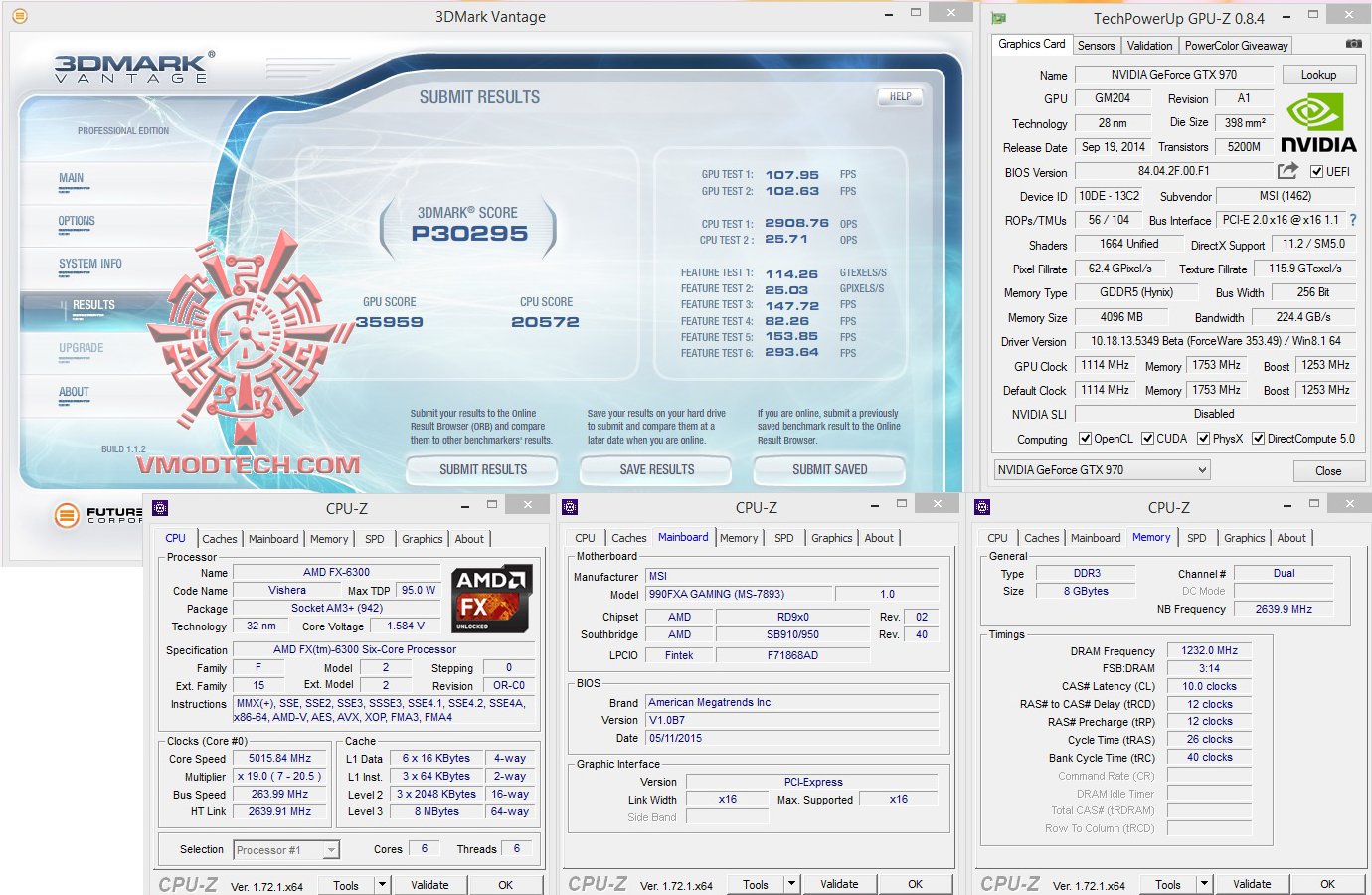Screen dimensions: 1372x895
Task: Toggle the CUDA checkbox
Action: click(1147, 439)
